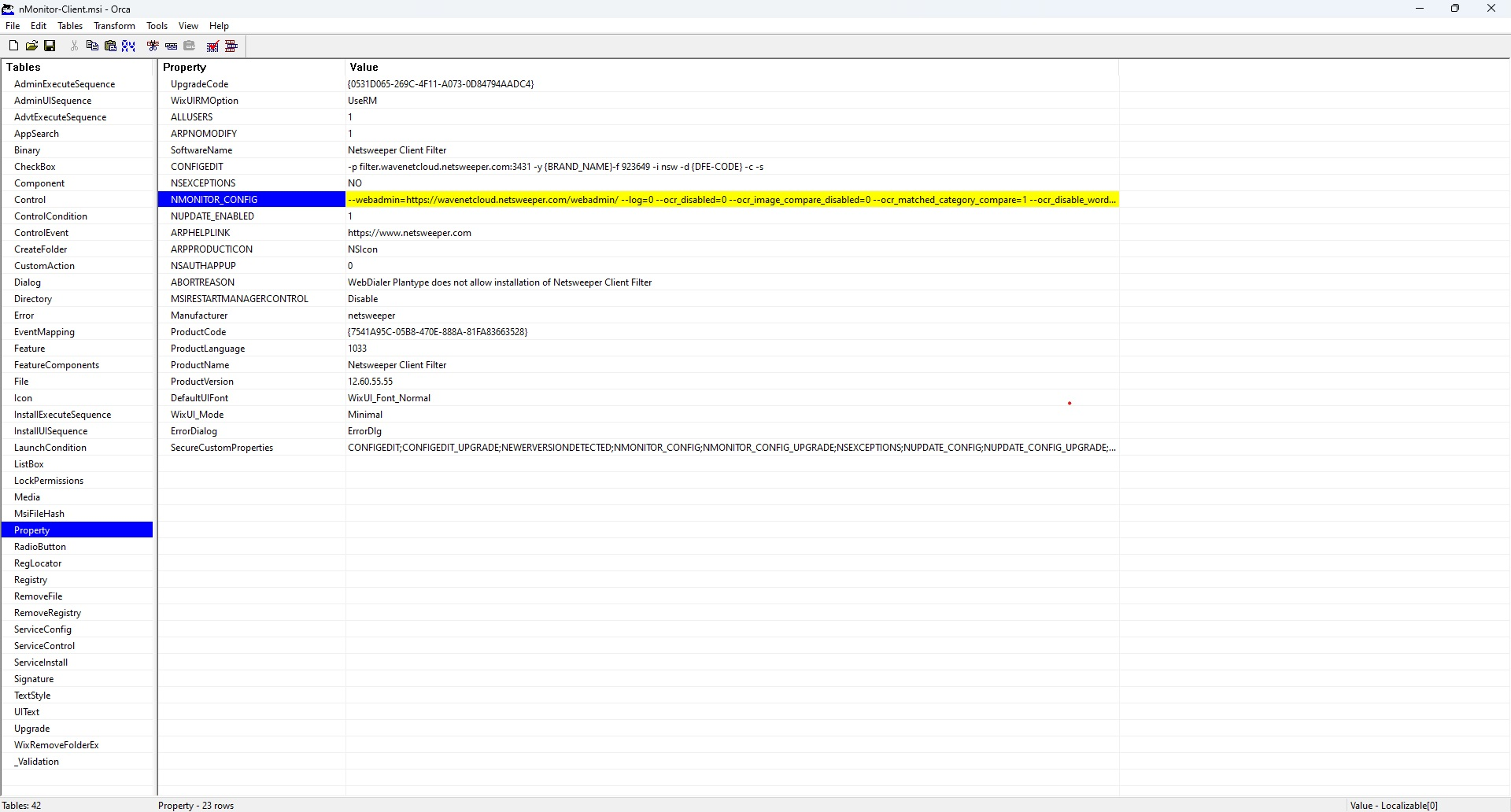
Task: Open the Transform menu
Action: click(114, 26)
